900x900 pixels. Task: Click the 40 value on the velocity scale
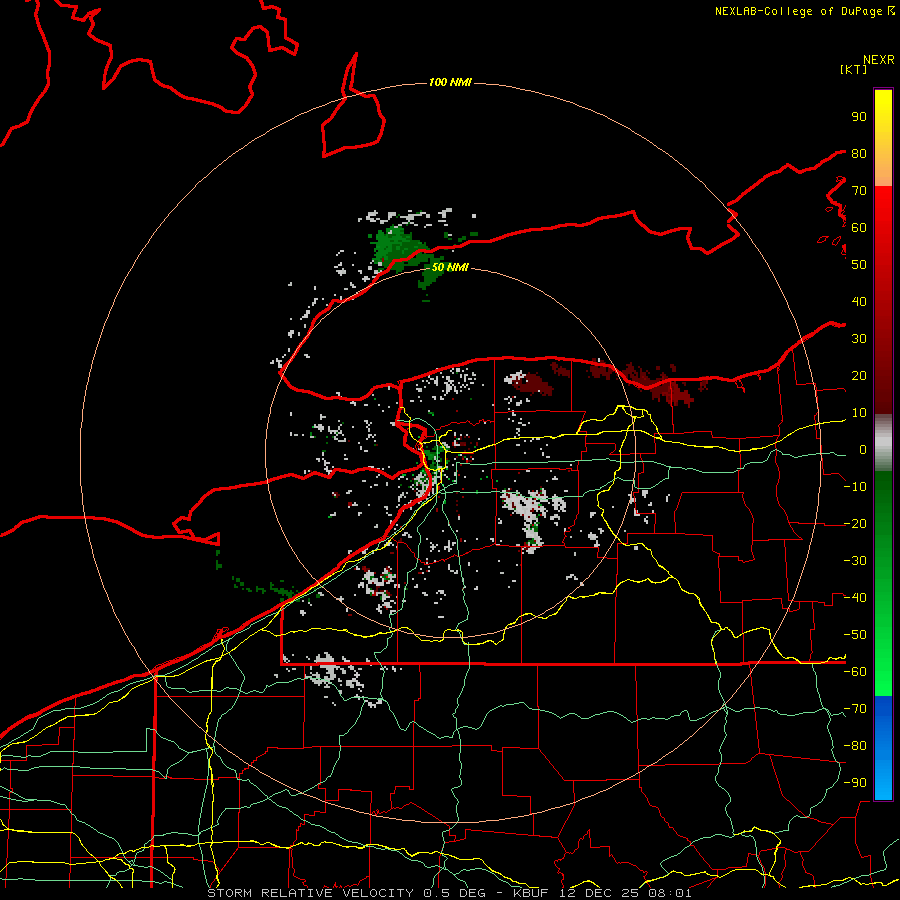point(859,301)
